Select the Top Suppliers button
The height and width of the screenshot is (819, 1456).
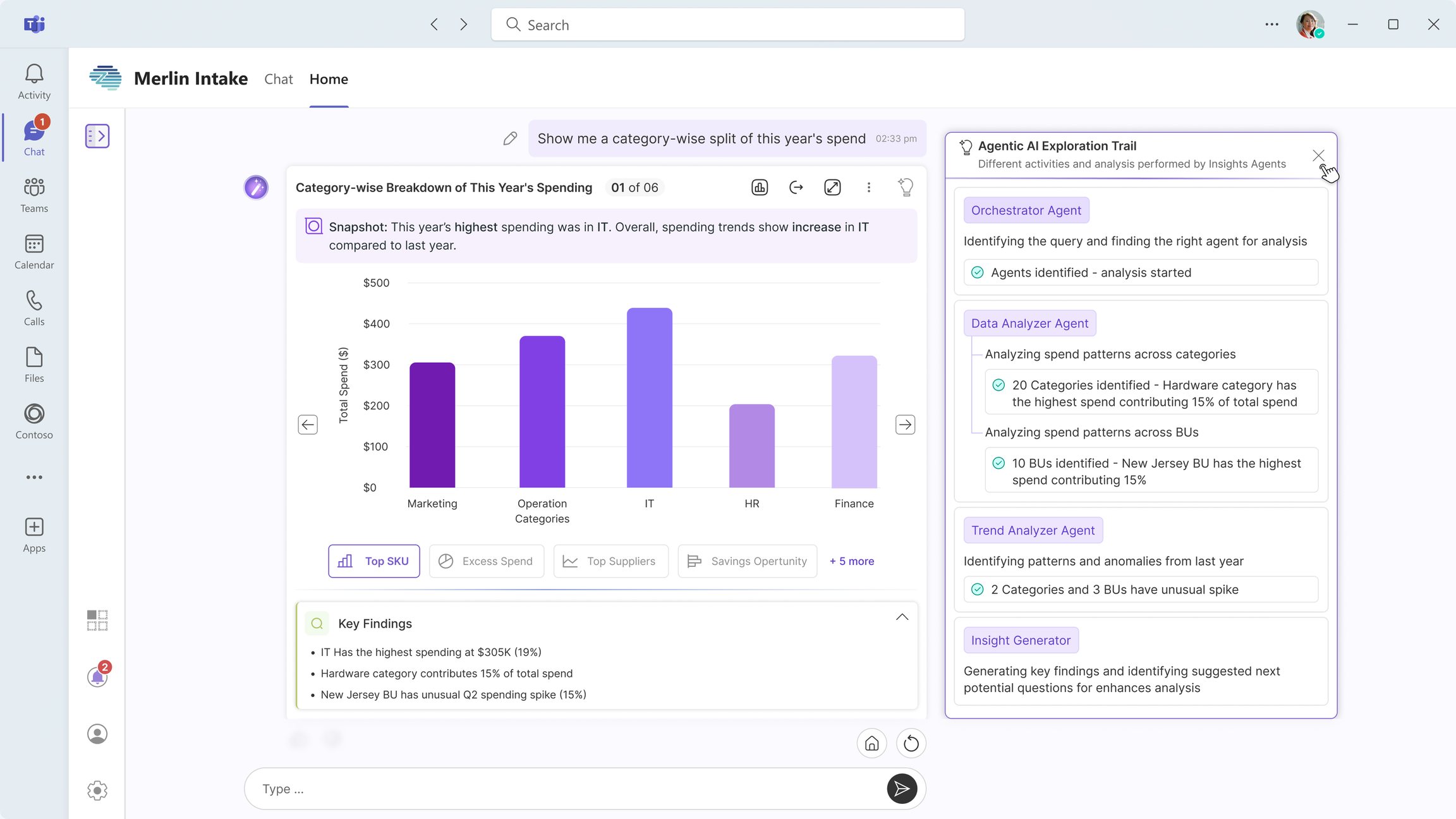coord(610,561)
